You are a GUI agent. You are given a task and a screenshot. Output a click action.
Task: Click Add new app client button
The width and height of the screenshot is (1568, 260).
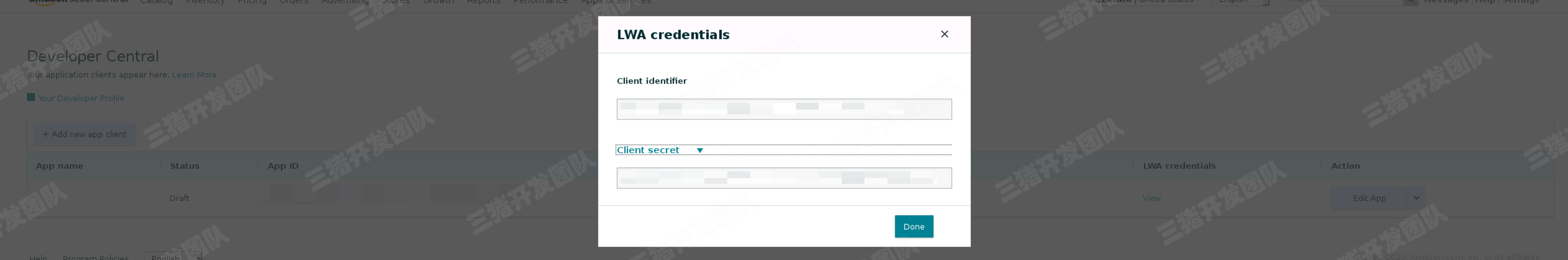[85, 134]
